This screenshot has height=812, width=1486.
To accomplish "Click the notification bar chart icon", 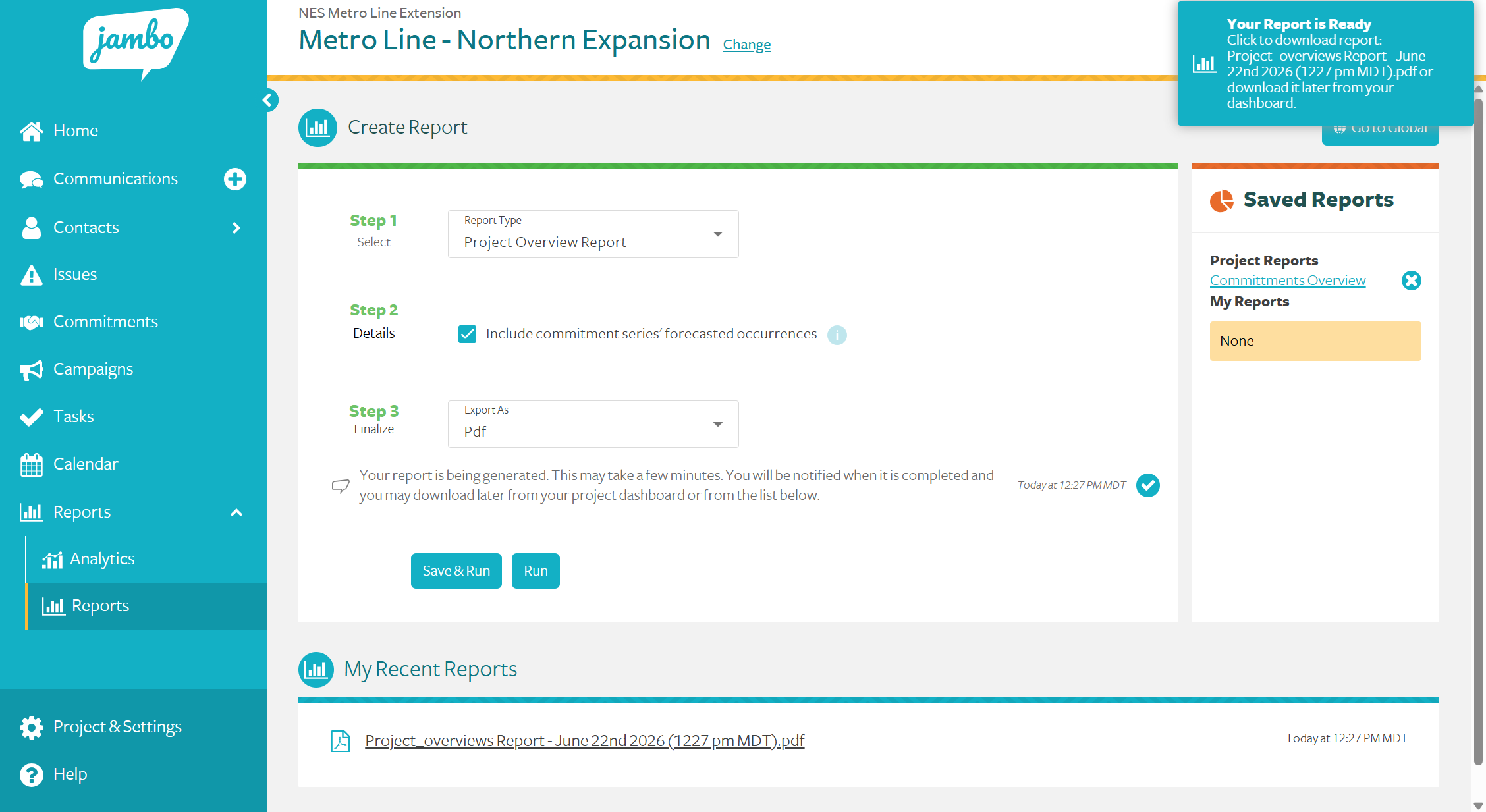I will [1204, 64].
